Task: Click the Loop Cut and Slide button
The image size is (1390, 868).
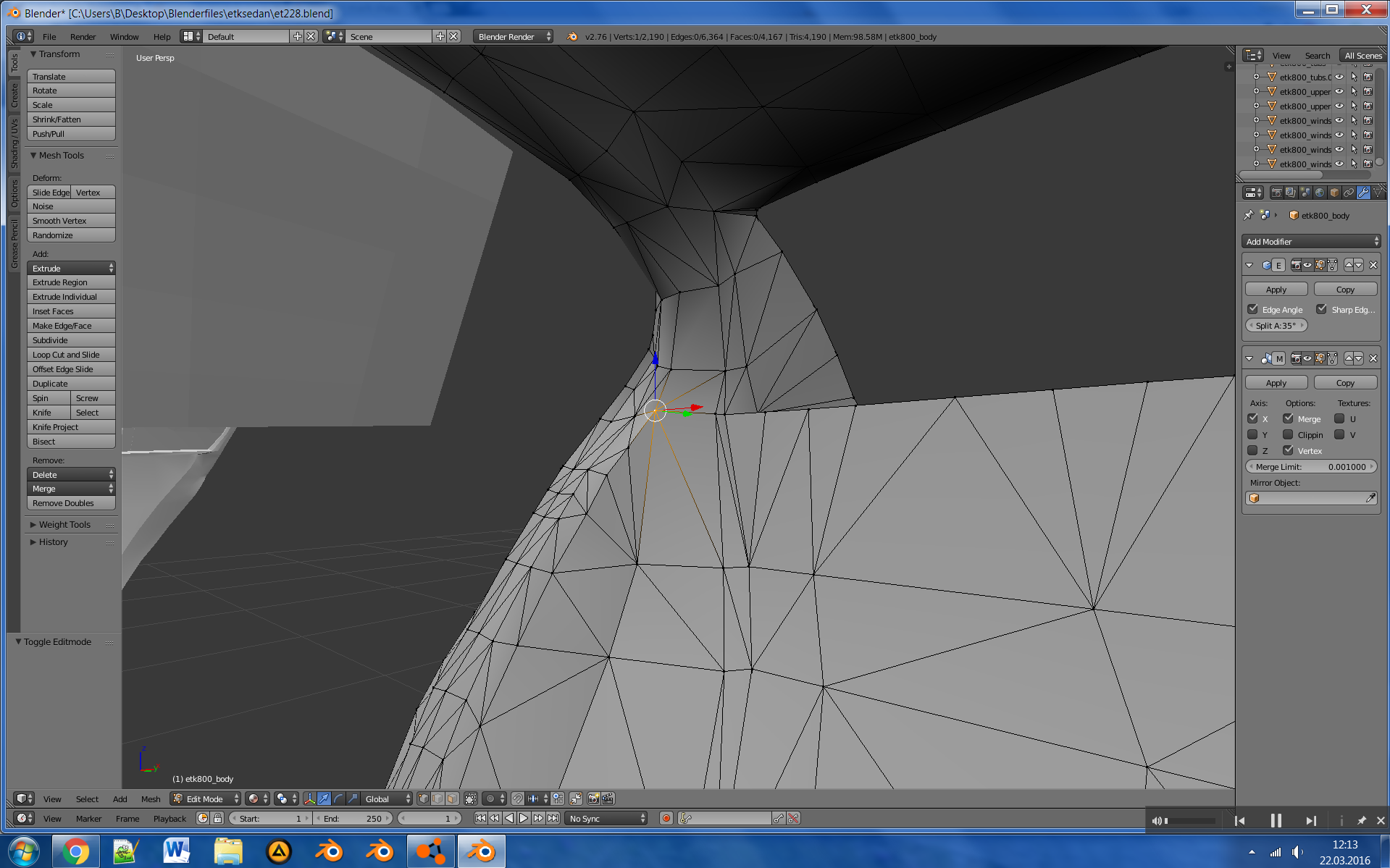Action: pos(71,355)
